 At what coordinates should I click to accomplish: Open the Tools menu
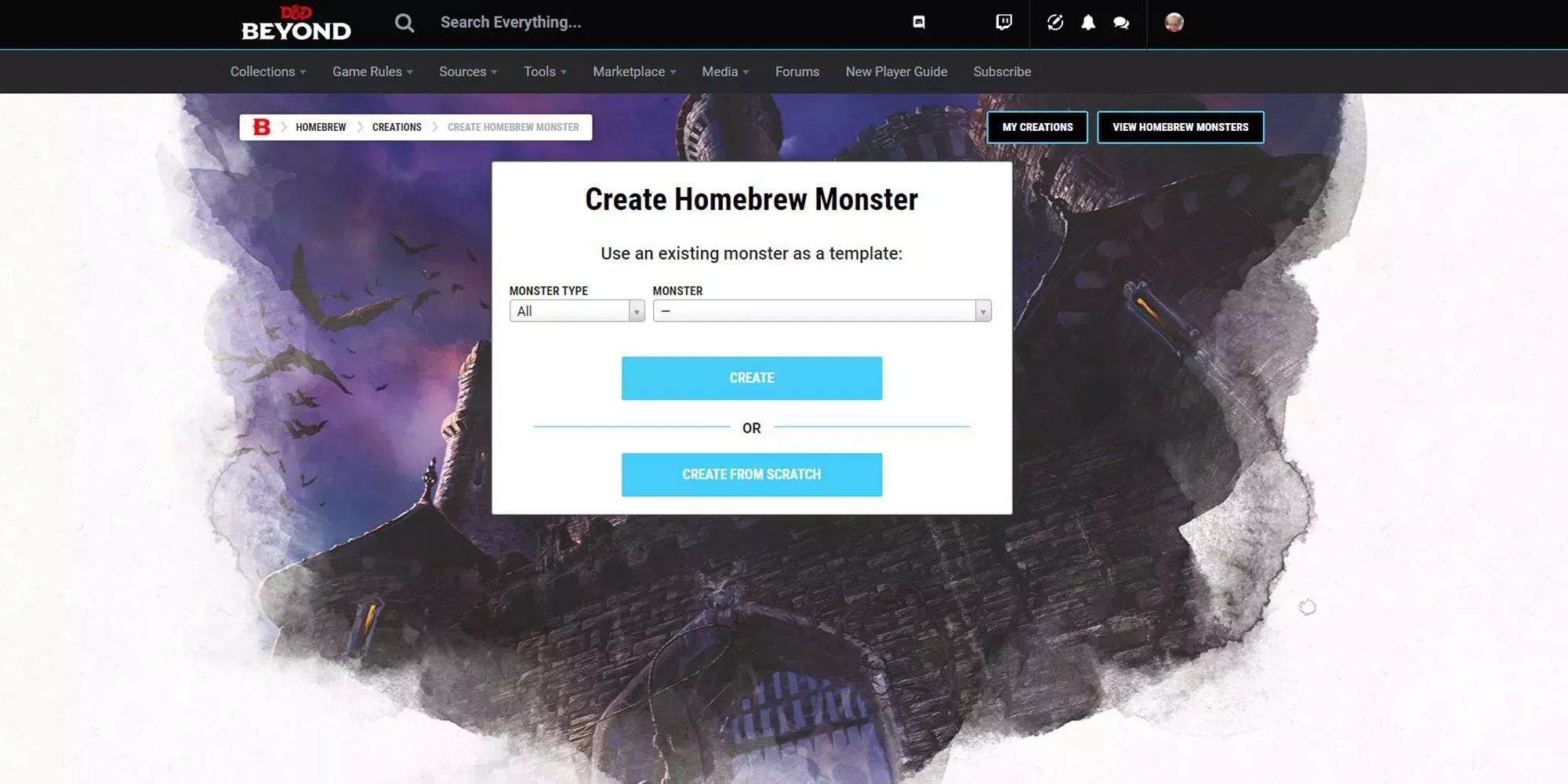[x=544, y=71]
